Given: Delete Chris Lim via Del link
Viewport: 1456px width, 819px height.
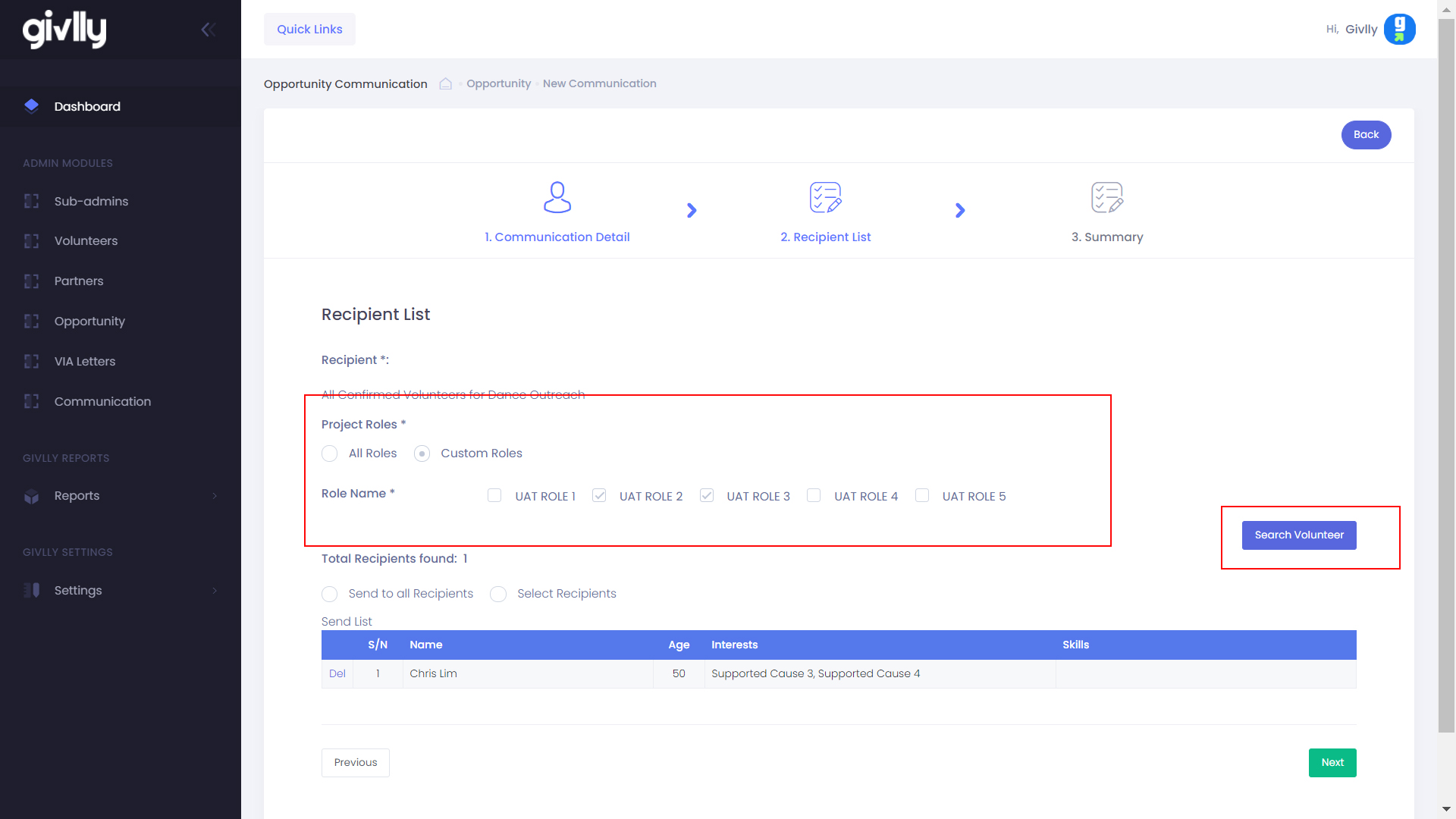Looking at the screenshot, I should pos(337,673).
